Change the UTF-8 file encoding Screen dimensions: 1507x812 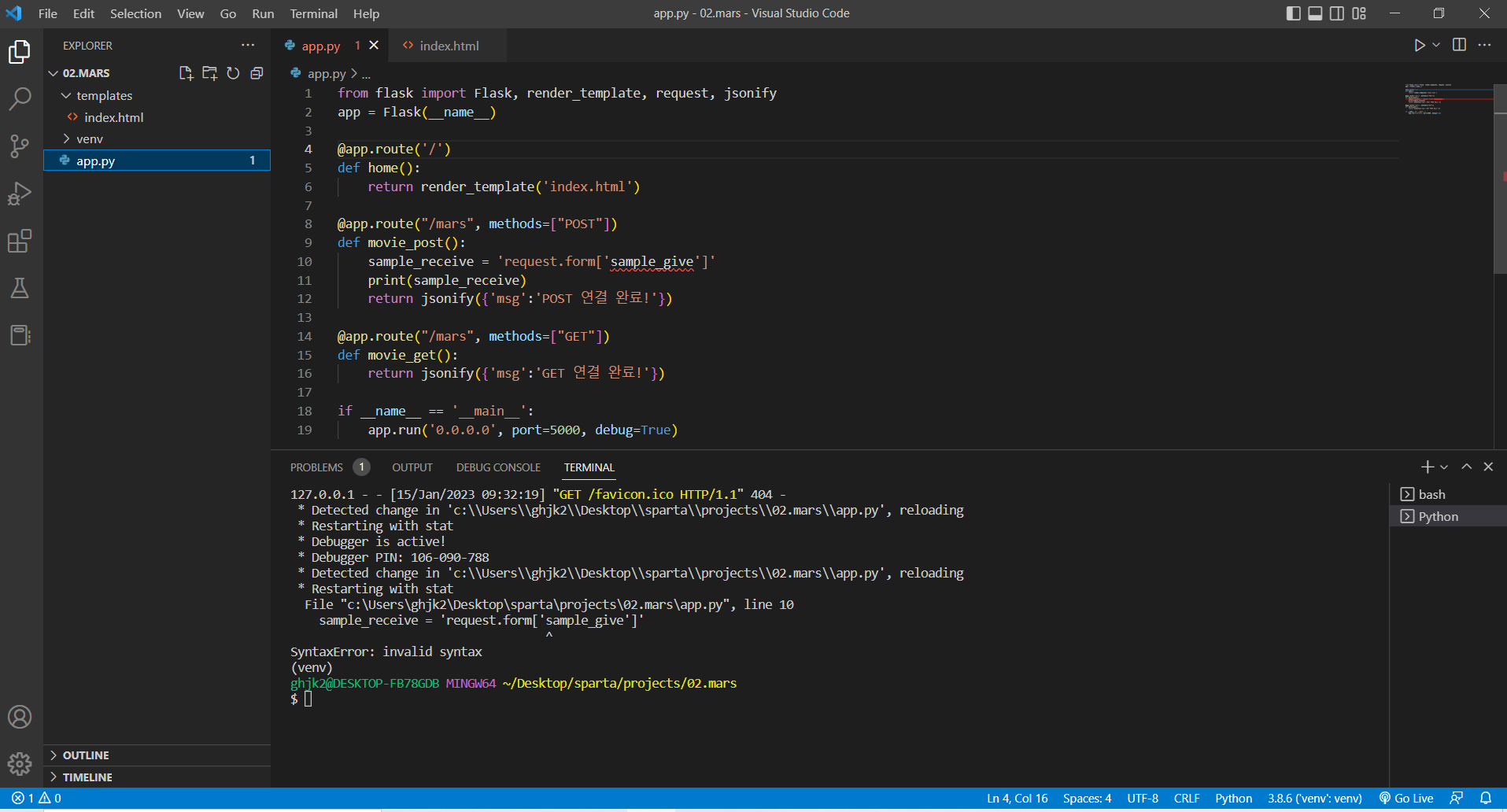pyautogui.click(x=1143, y=798)
